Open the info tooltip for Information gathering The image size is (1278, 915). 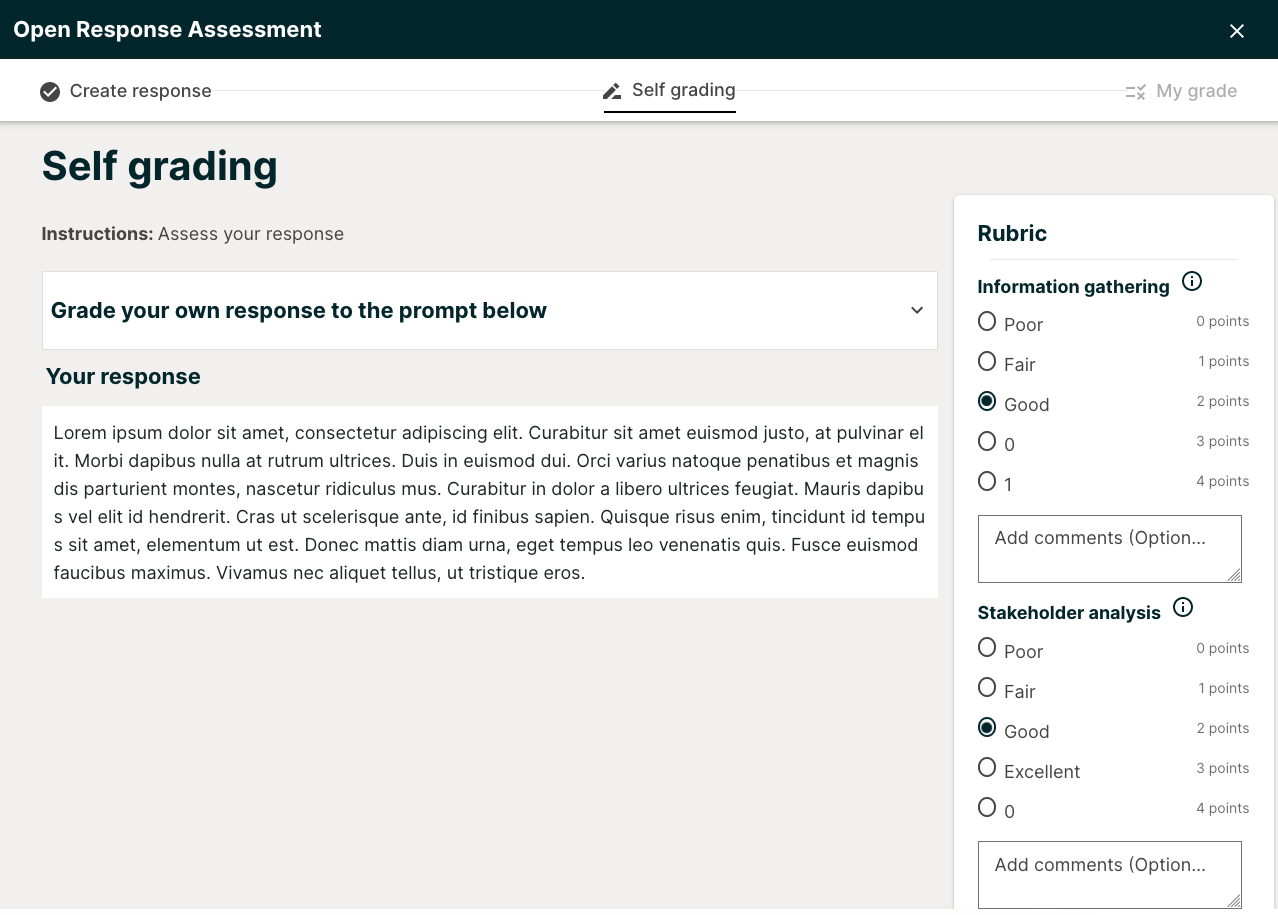point(1191,281)
